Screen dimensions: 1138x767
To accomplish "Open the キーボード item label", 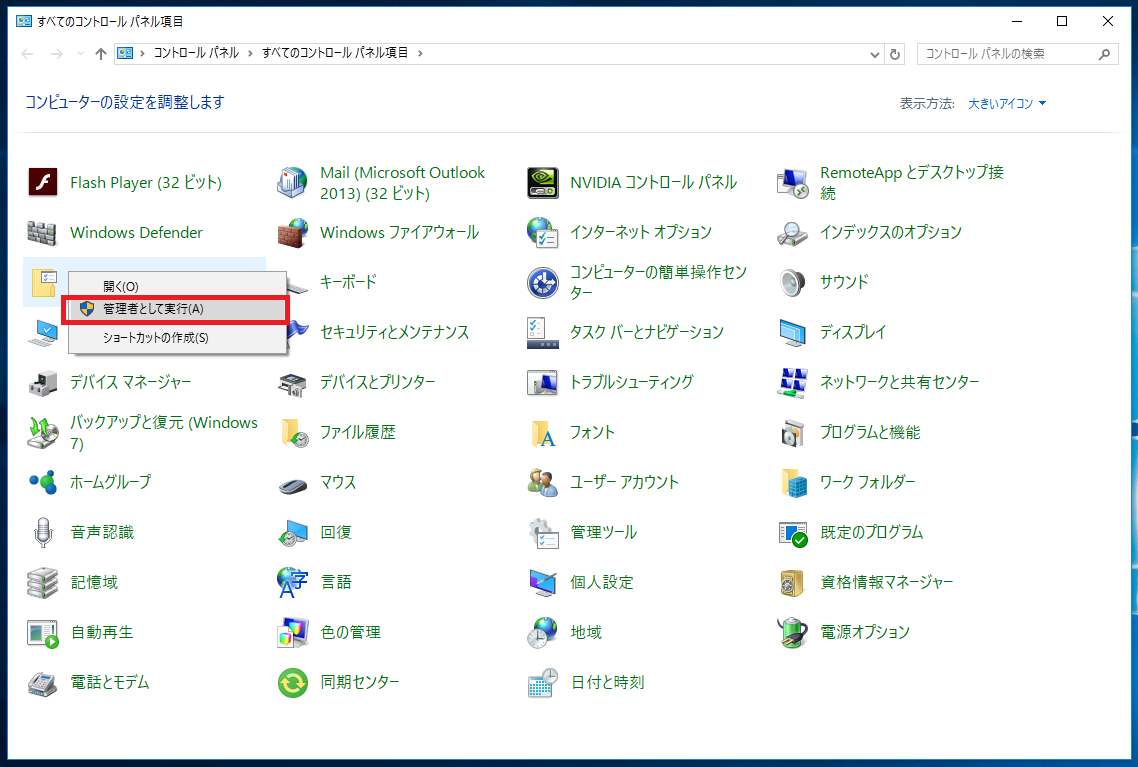I will pyautogui.click(x=348, y=282).
